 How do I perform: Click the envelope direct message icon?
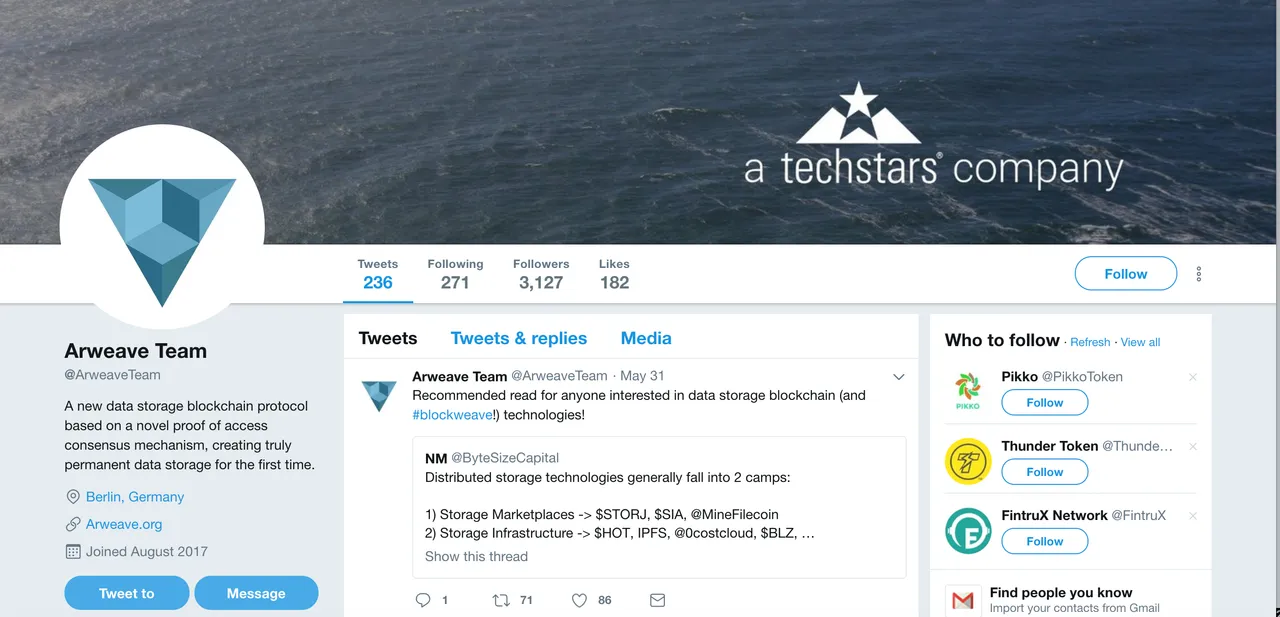pos(657,600)
